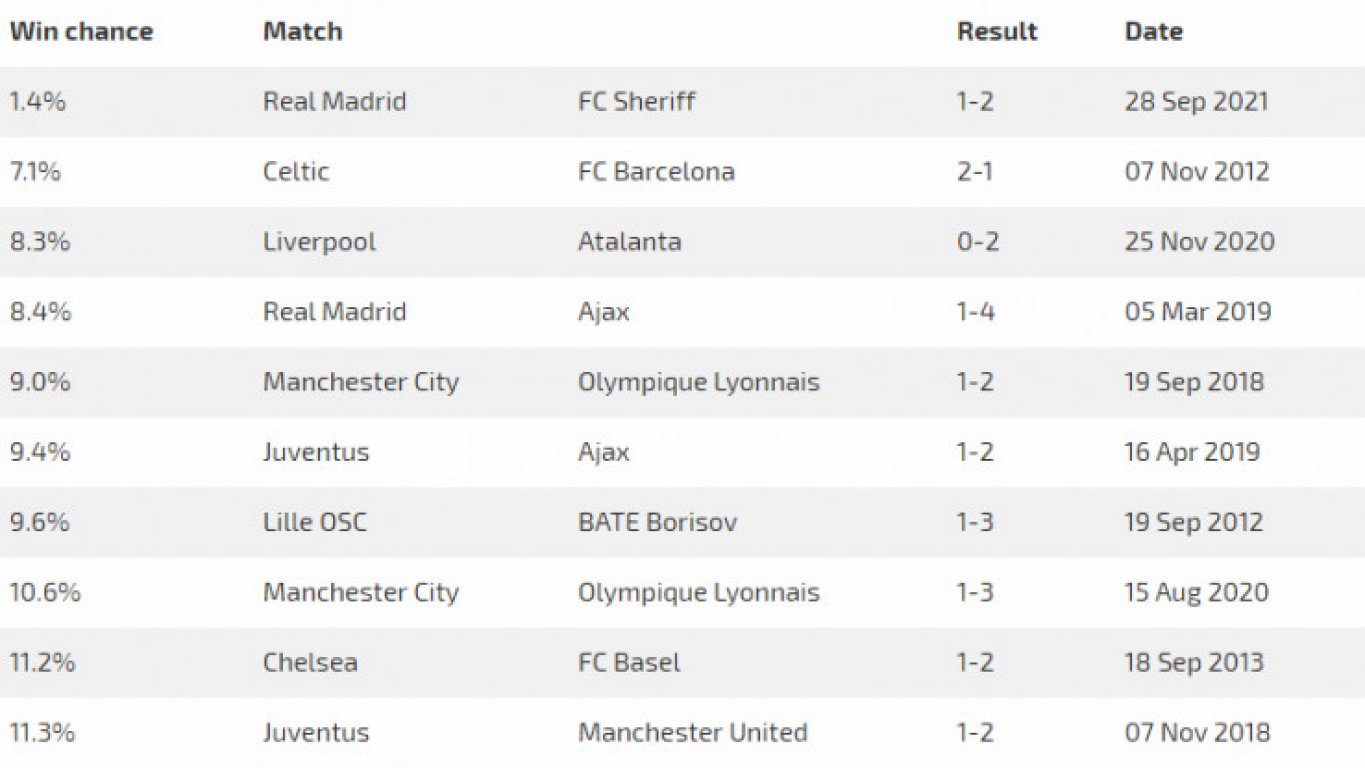1365x768 pixels.
Task: Click the Date column header
Action: point(1154,32)
